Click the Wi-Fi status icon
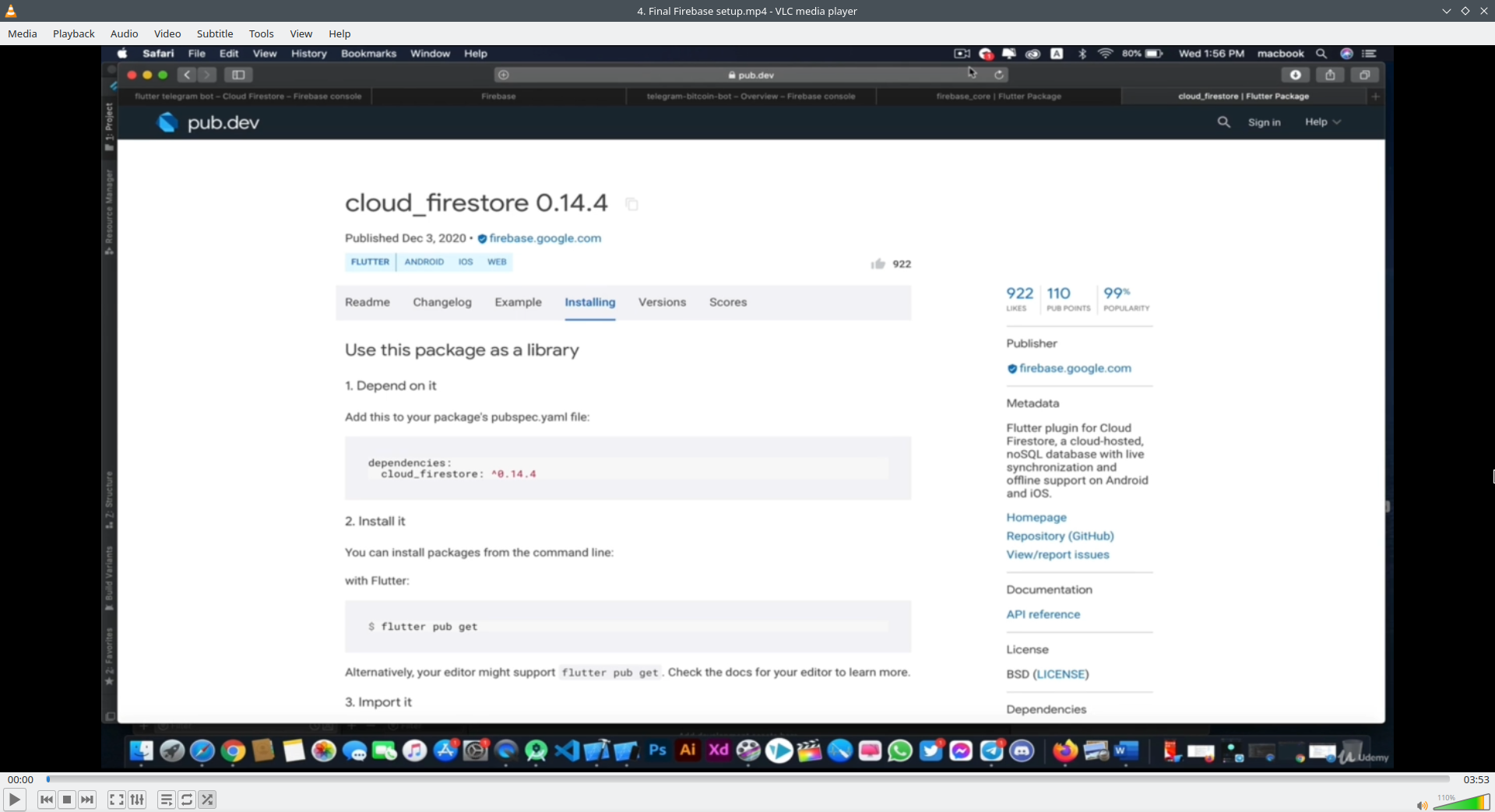Viewport: 1495px width, 812px height. pos(1105,54)
